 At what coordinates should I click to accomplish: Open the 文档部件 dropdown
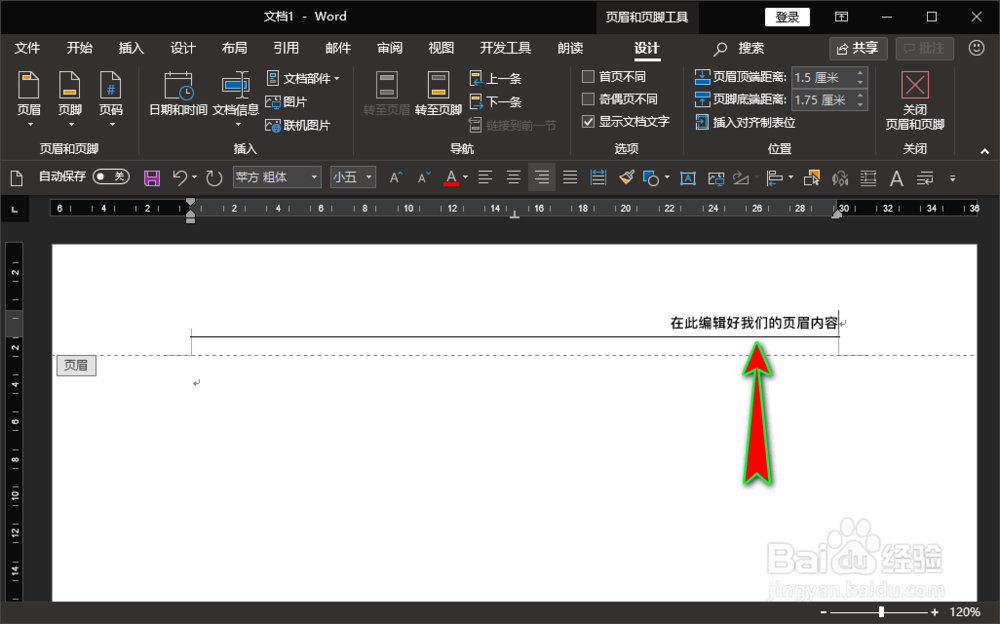click(298, 78)
